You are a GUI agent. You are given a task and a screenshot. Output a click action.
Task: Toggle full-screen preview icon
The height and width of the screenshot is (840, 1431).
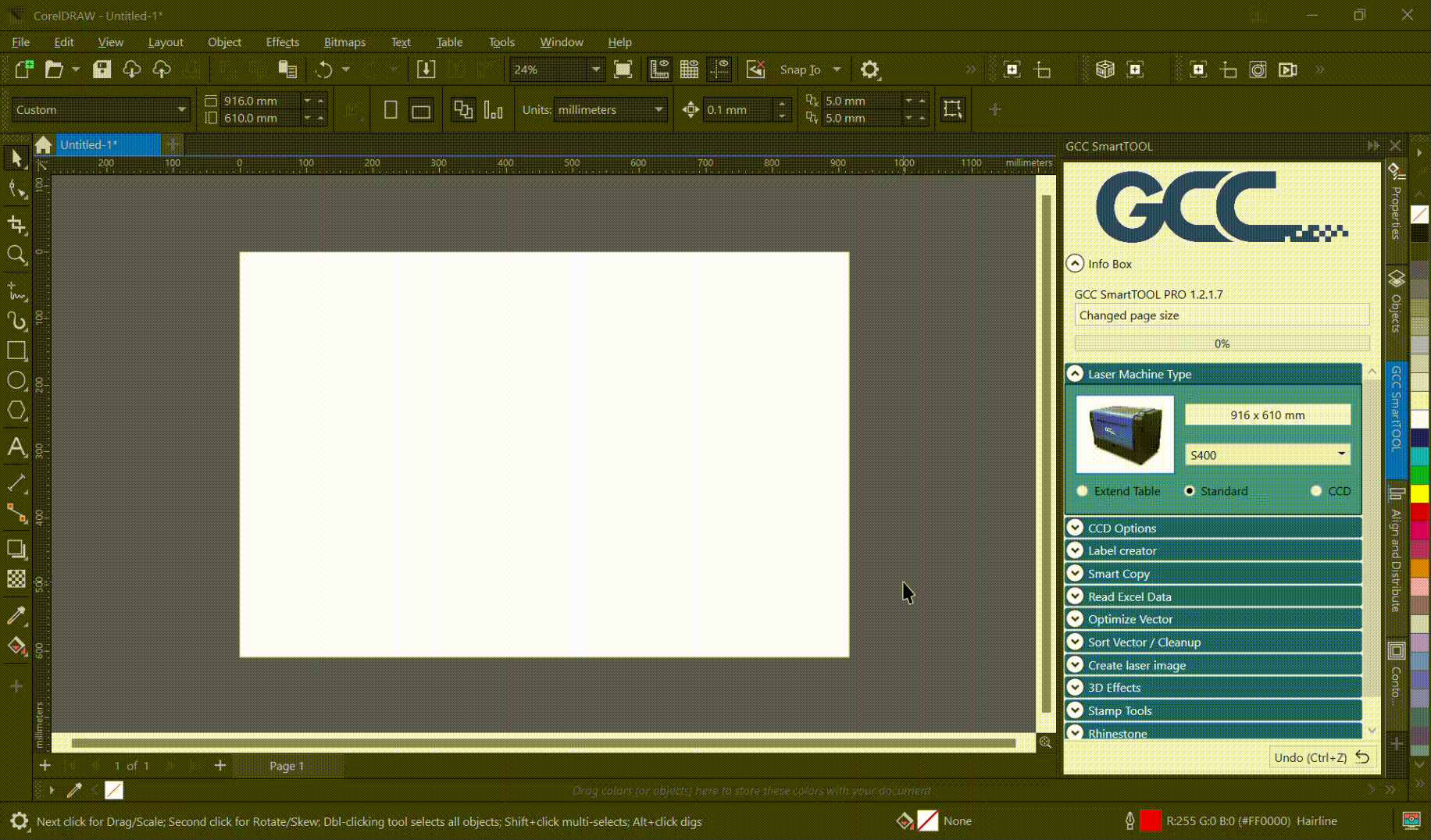623,69
